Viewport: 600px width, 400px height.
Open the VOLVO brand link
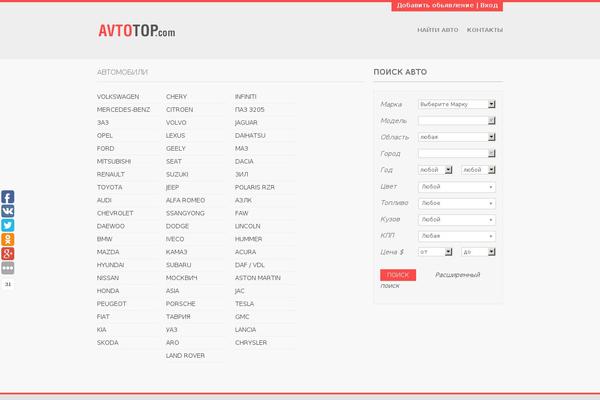click(x=176, y=123)
